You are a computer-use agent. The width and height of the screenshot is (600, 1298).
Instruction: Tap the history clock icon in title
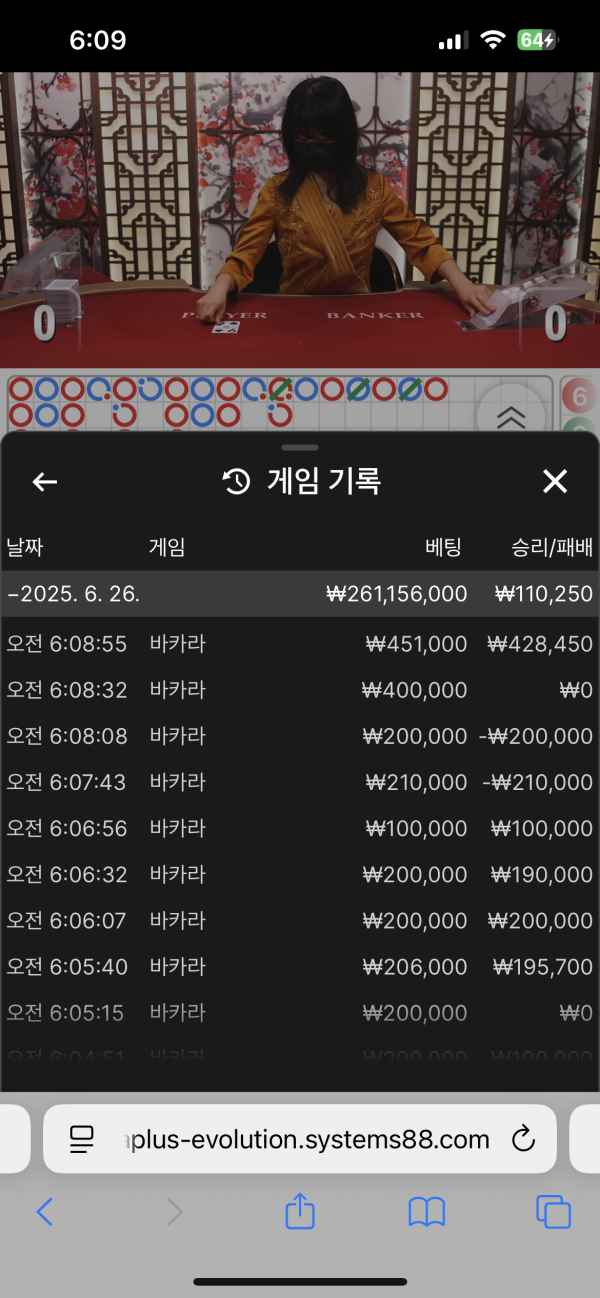pyautogui.click(x=236, y=482)
